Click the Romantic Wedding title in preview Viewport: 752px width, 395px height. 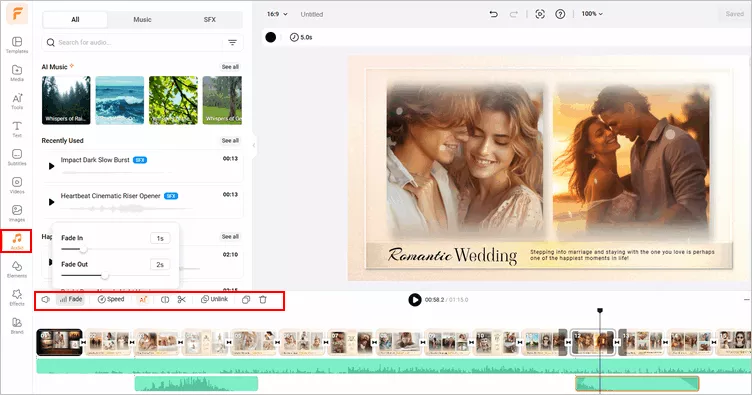453,256
